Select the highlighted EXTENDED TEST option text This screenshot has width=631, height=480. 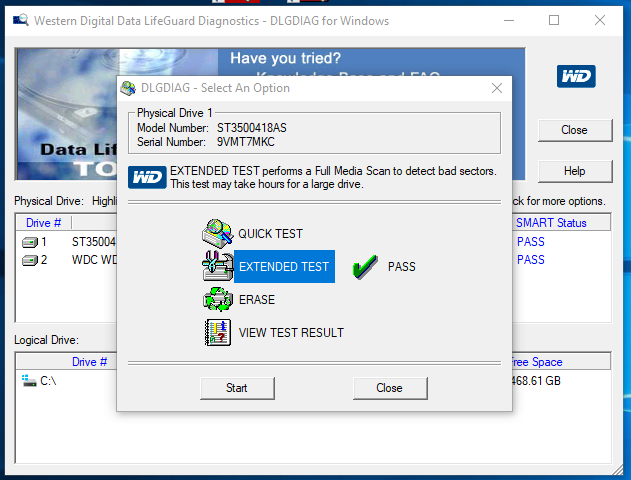tap(284, 267)
